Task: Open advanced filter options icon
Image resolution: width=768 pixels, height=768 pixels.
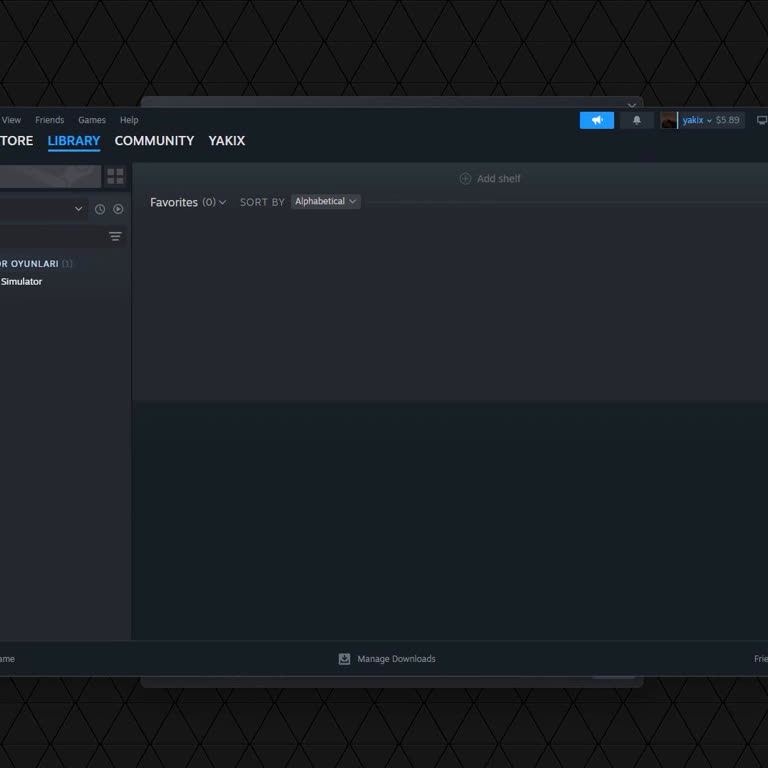Action: [x=115, y=237]
